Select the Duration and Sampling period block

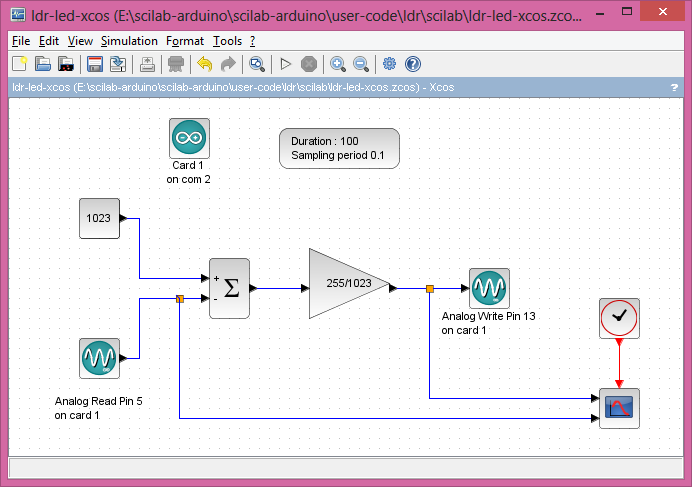(x=339, y=148)
